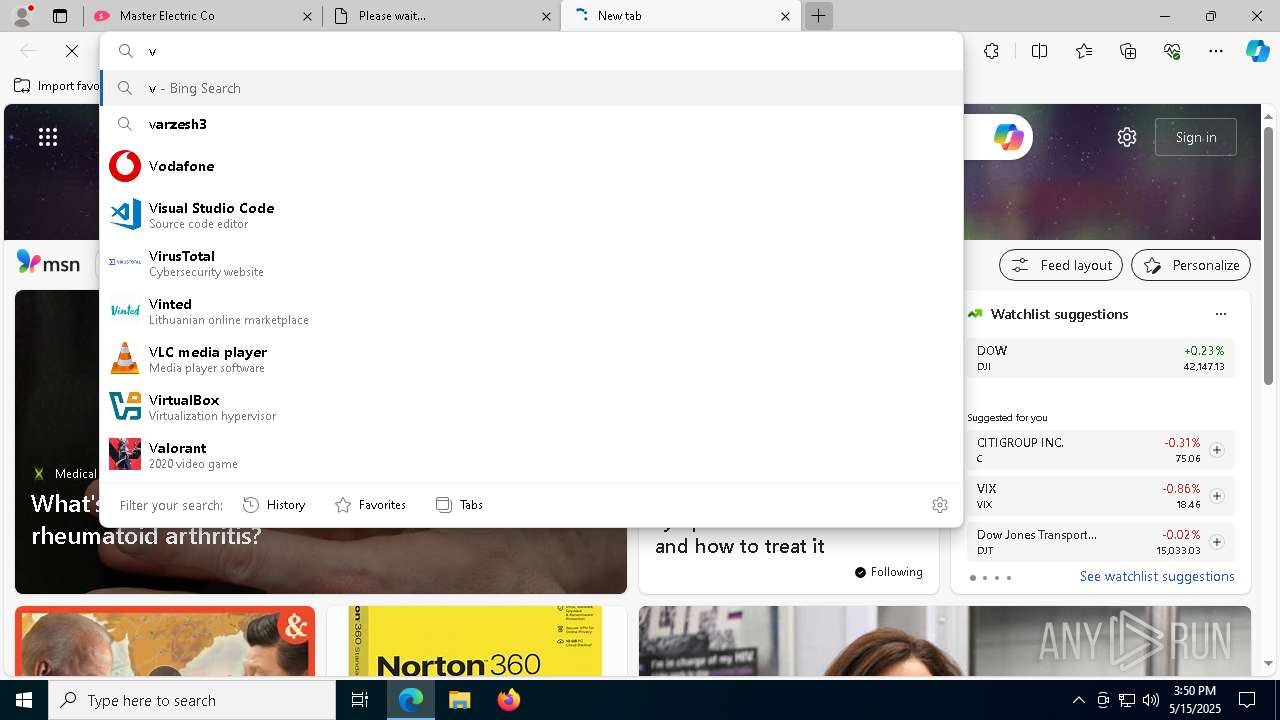1280x720 pixels.
Task: Select Vinted suggestion
Action: click(x=531, y=310)
